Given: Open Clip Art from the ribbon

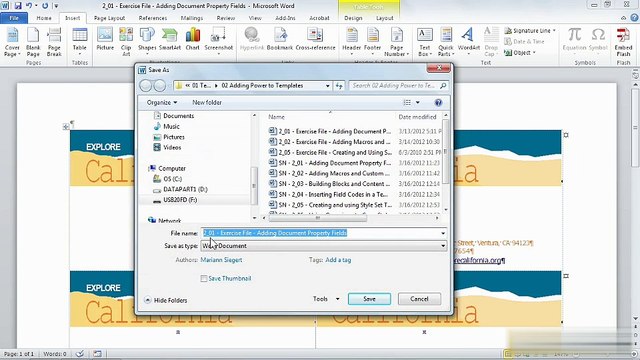Looking at the screenshot, I should click(126, 42).
